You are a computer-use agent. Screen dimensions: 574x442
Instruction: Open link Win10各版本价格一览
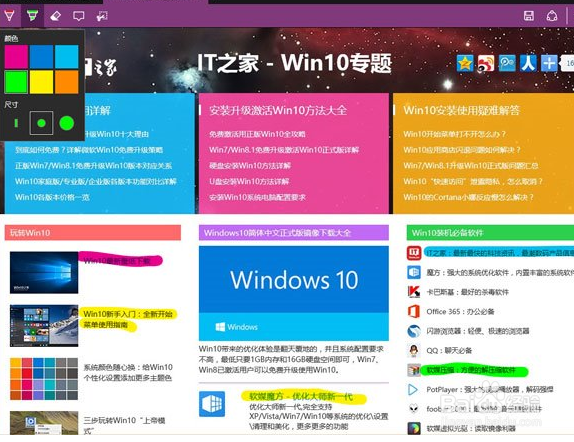point(52,197)
